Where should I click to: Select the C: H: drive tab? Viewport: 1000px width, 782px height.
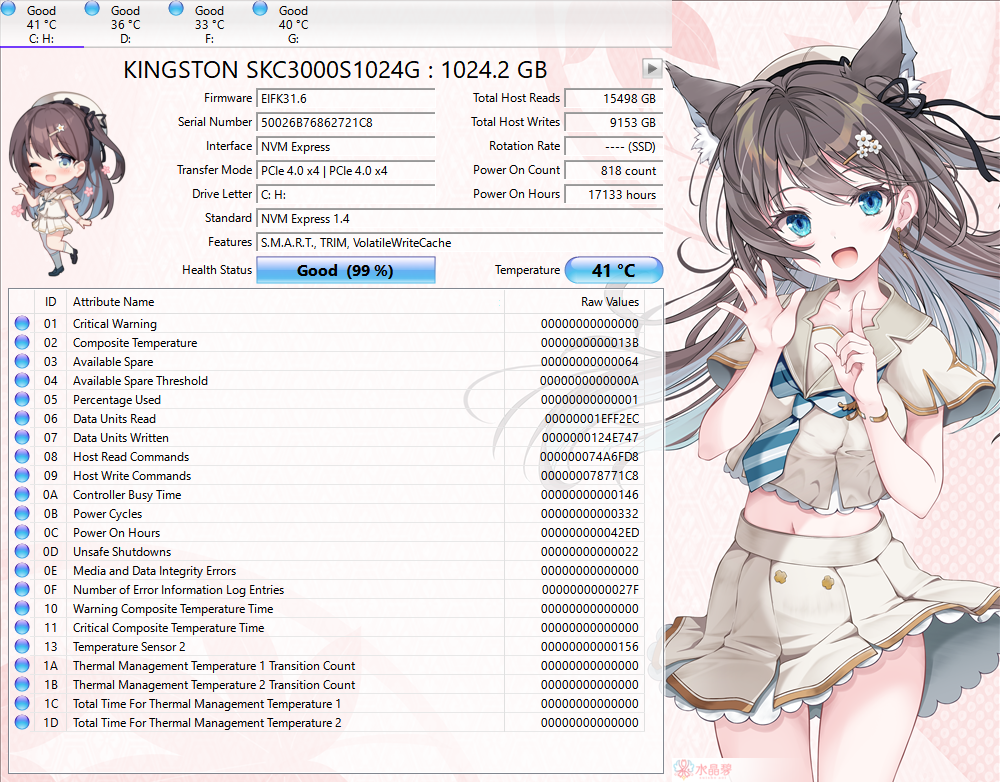42,24
